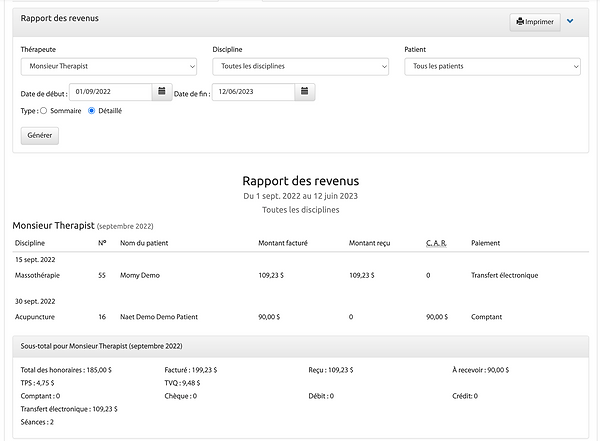Select the Sommaire report type
The width and height of the screenshot is (600, 441).
click(x=44, y=111)
